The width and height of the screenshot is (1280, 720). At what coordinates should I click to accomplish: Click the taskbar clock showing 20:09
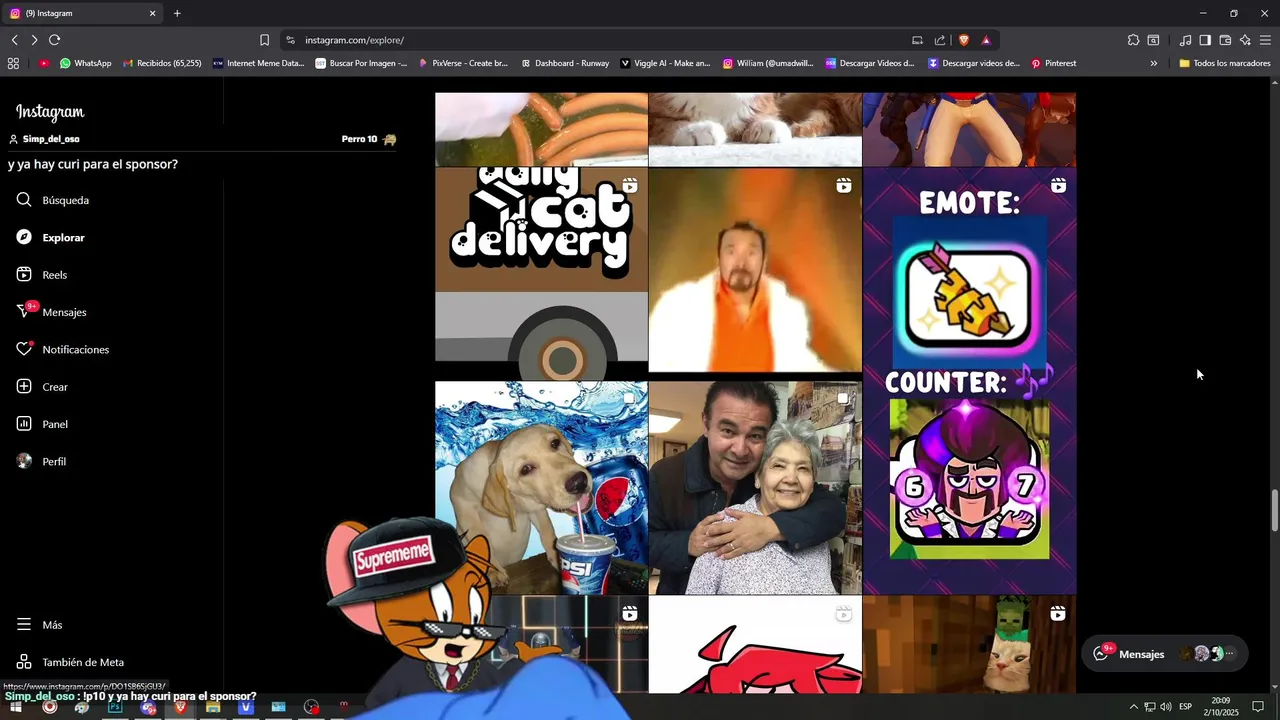click(x=1221, y=707)
